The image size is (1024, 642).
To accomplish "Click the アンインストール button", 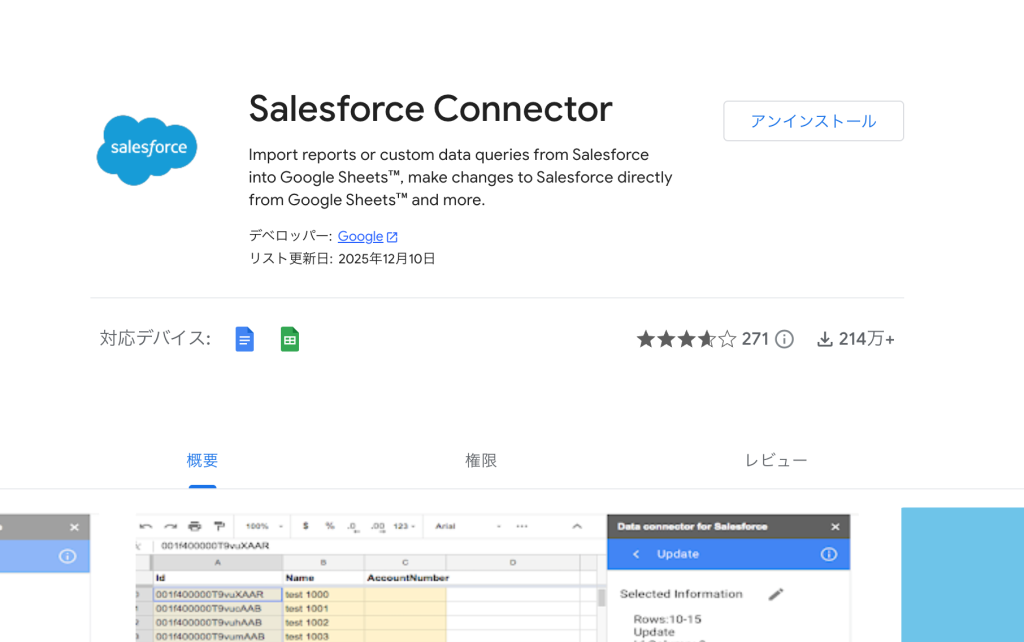I will (813, 121).
